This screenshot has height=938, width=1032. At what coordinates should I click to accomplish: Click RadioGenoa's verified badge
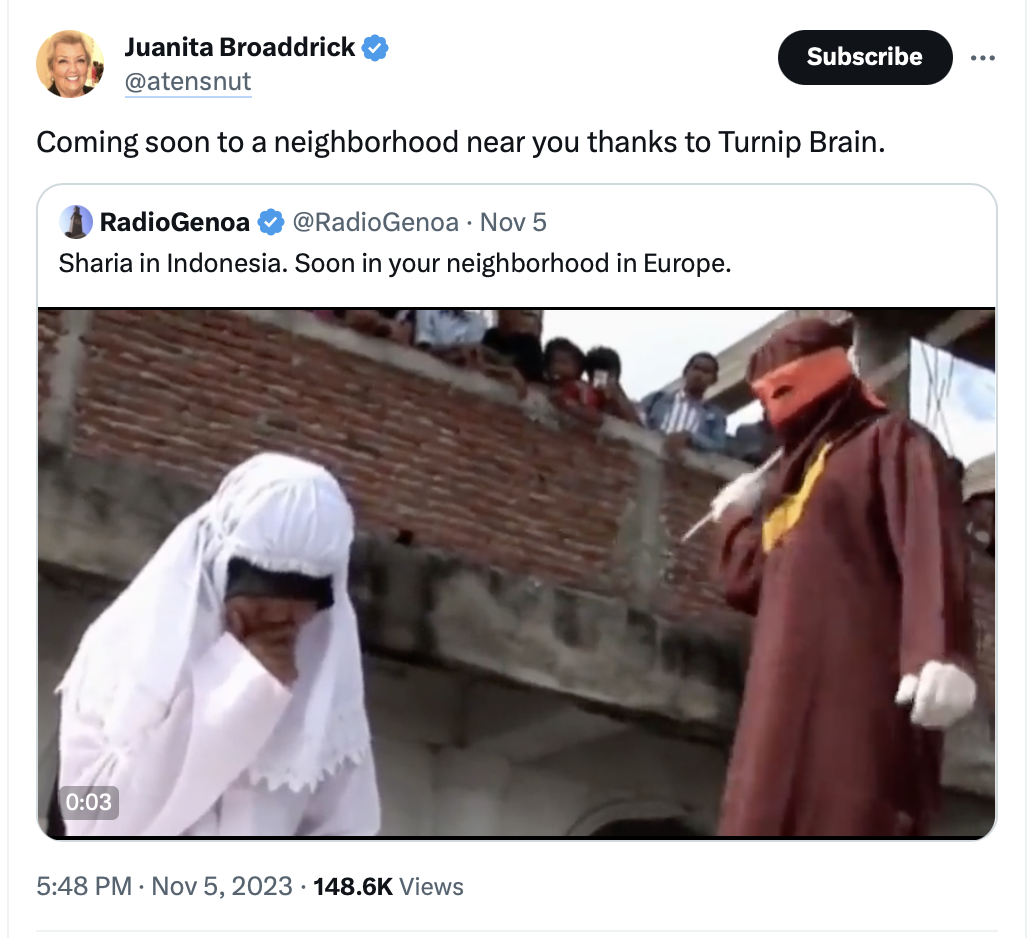click(271, 222)
